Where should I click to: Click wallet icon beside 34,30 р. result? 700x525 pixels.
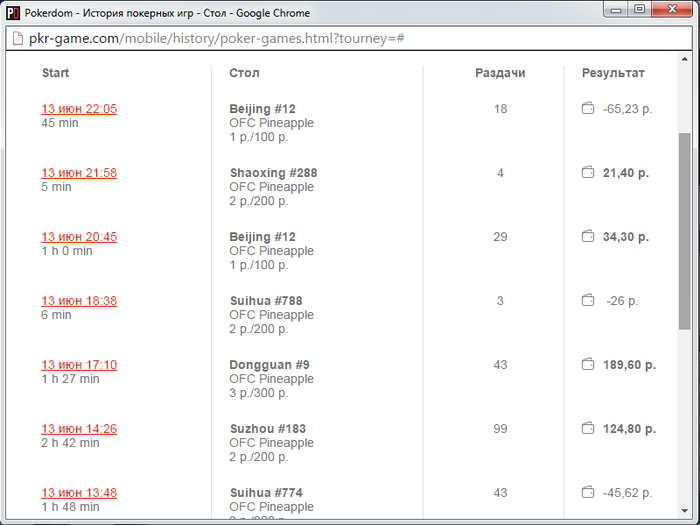tap(588, 236)
